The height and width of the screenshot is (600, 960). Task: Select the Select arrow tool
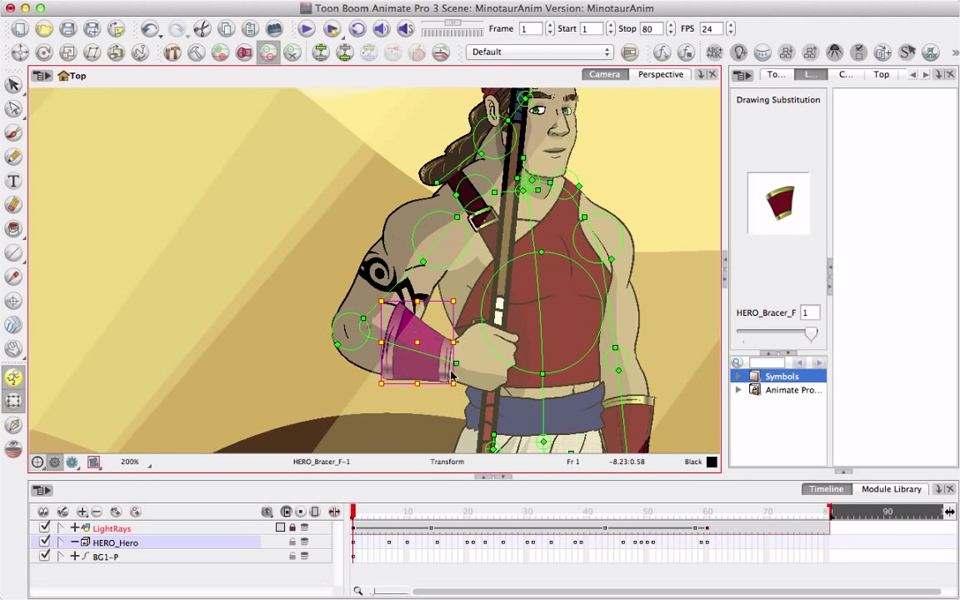pos(13,84)
